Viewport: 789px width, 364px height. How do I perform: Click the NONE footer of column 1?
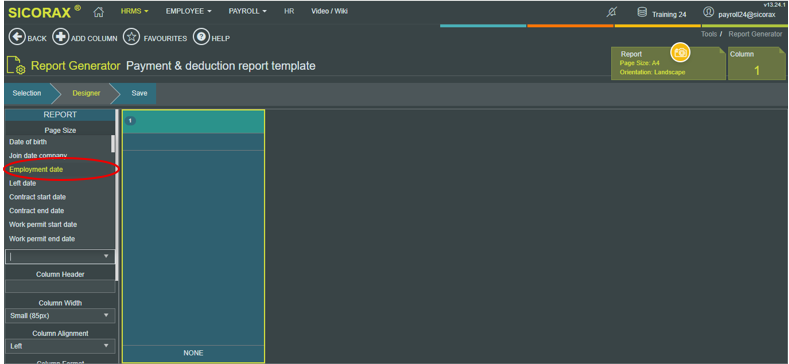193,353
